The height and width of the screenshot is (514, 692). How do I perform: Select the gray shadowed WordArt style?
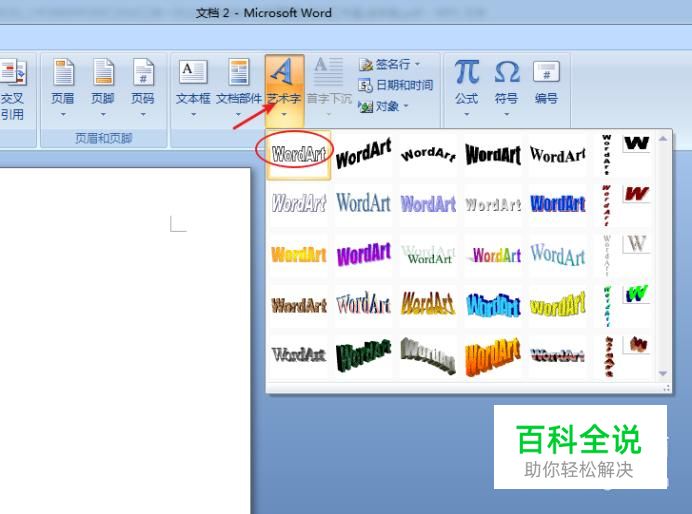[299, 355]
